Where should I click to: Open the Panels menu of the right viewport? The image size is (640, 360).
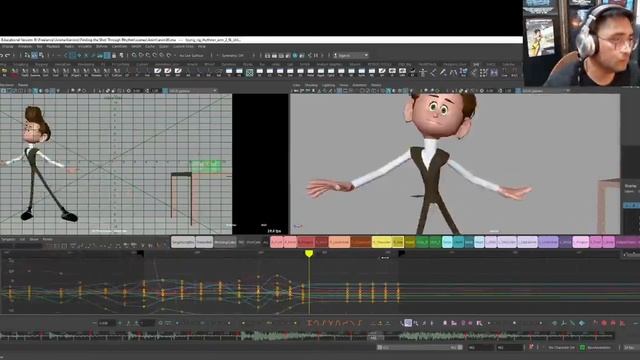point(376,85)
